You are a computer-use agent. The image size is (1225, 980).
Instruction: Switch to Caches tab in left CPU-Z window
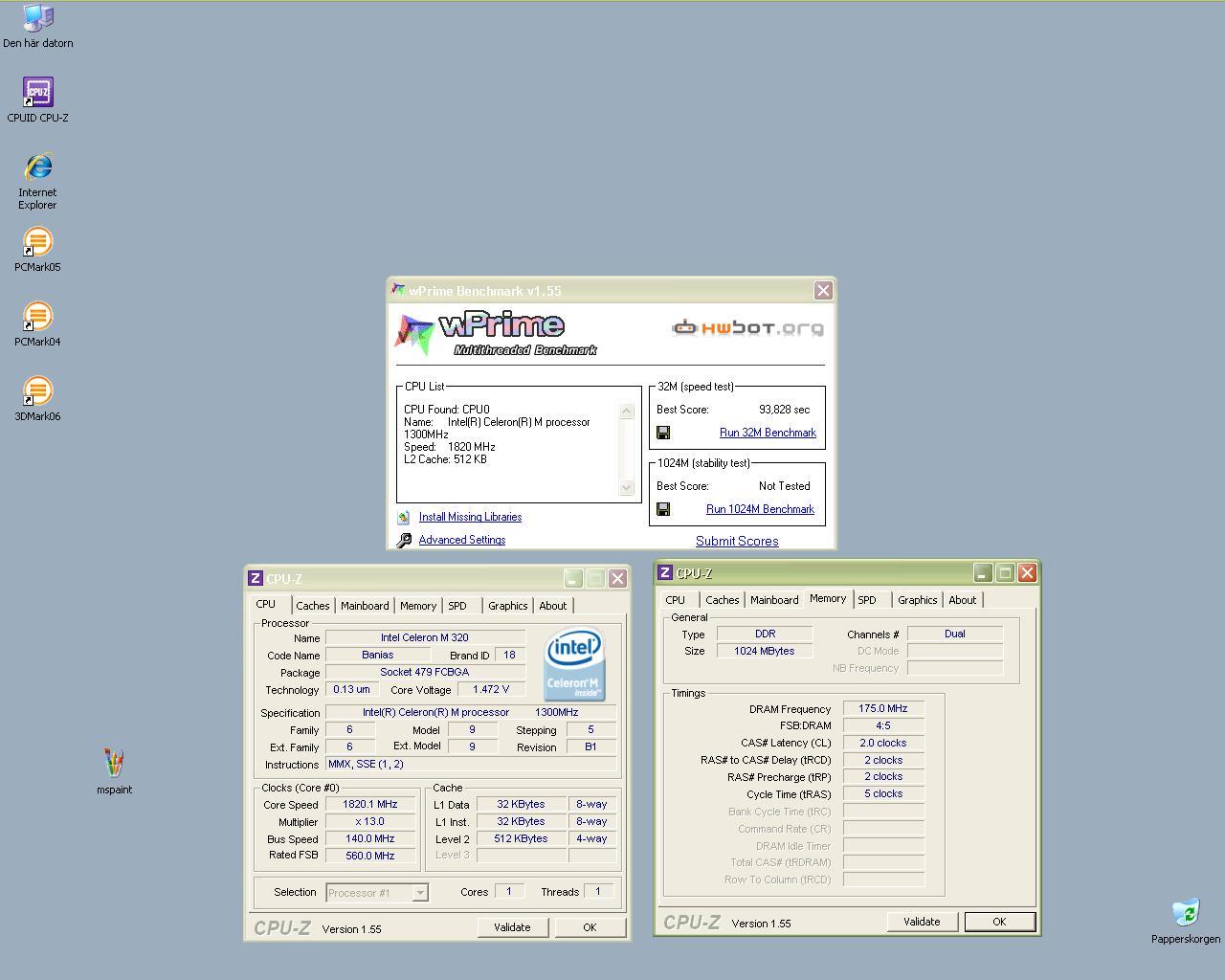[x=312, y=606]
